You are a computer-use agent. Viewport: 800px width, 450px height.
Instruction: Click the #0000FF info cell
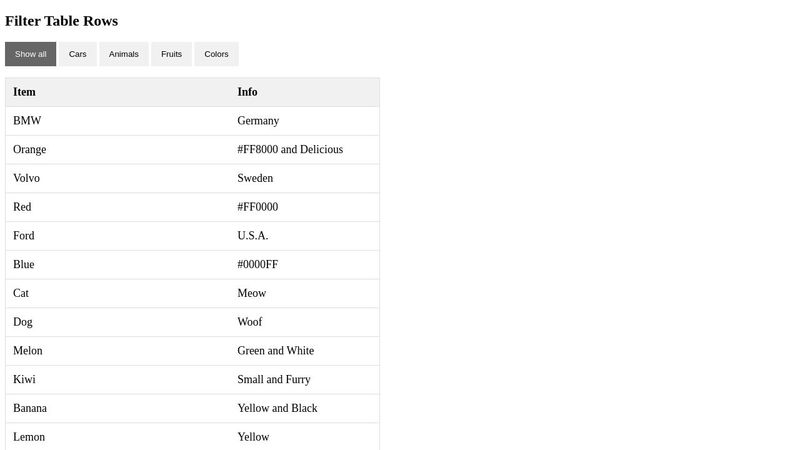pos(258,265)
